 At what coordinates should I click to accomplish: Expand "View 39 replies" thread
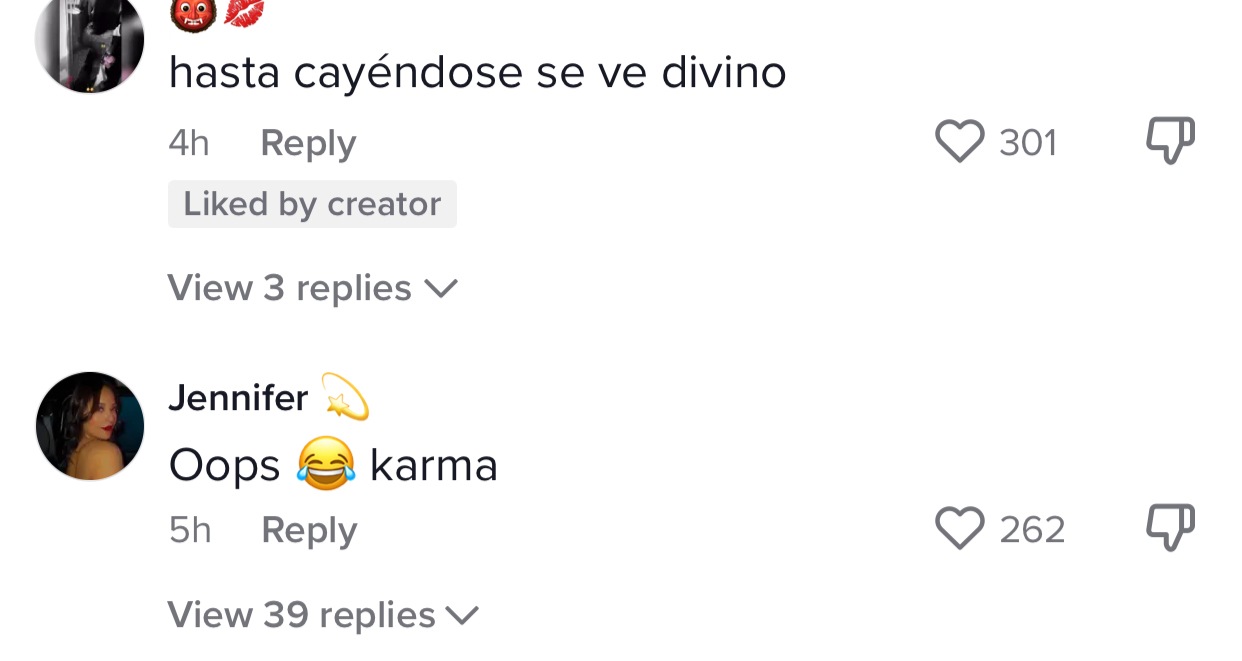[301, 615]
